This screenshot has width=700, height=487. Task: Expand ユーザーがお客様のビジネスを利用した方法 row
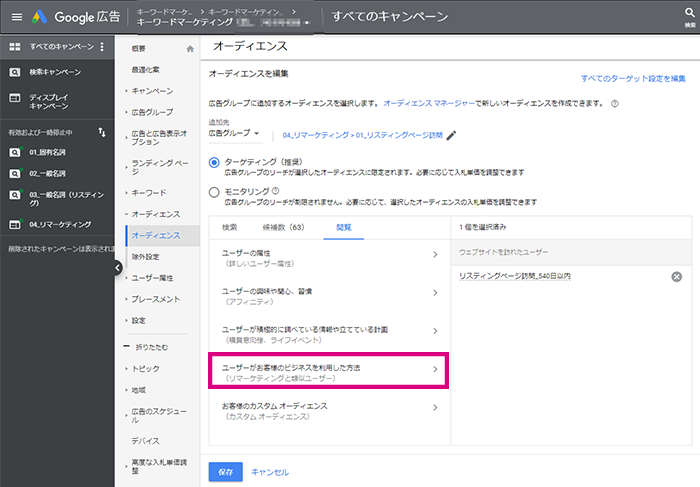point(329,370)
